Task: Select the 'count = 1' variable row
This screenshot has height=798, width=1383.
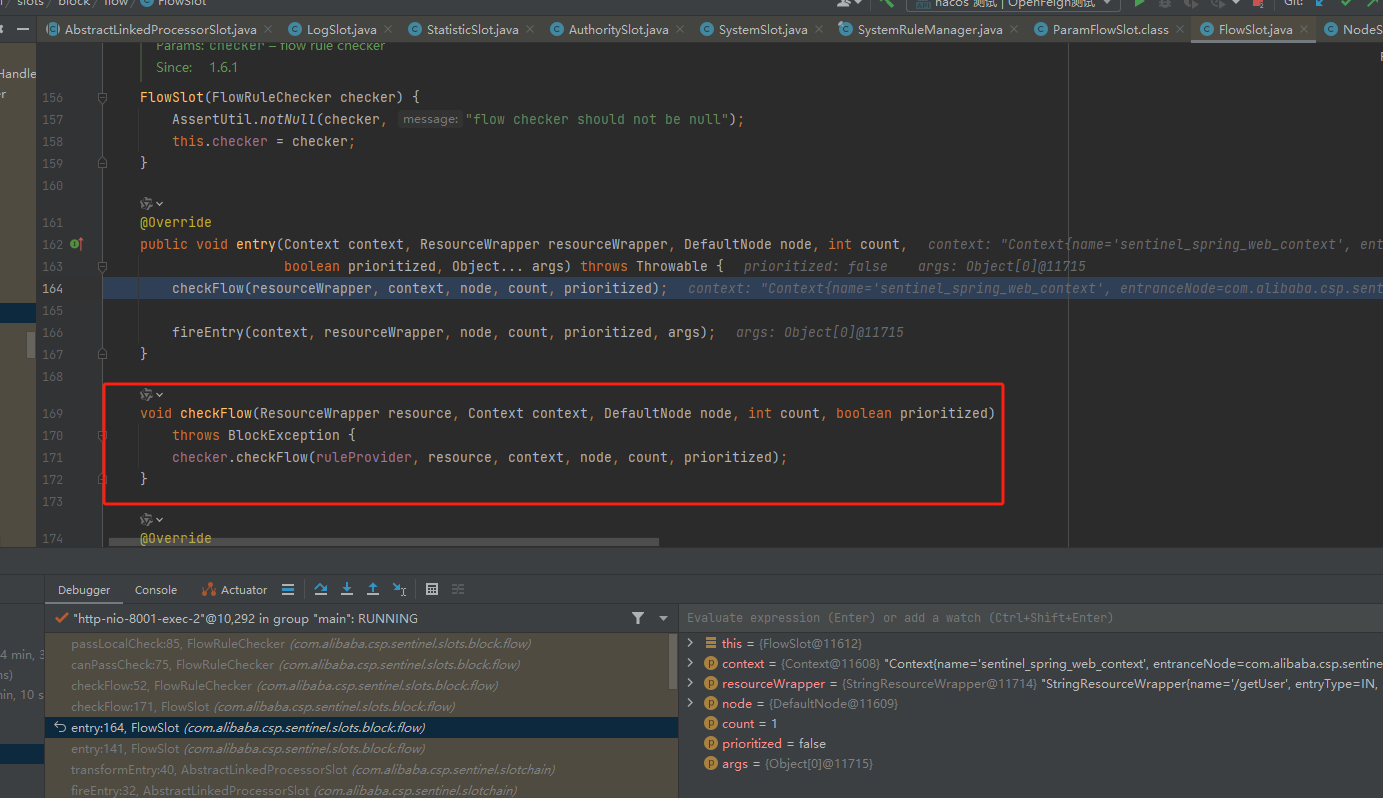Action: pos(1030,723)
